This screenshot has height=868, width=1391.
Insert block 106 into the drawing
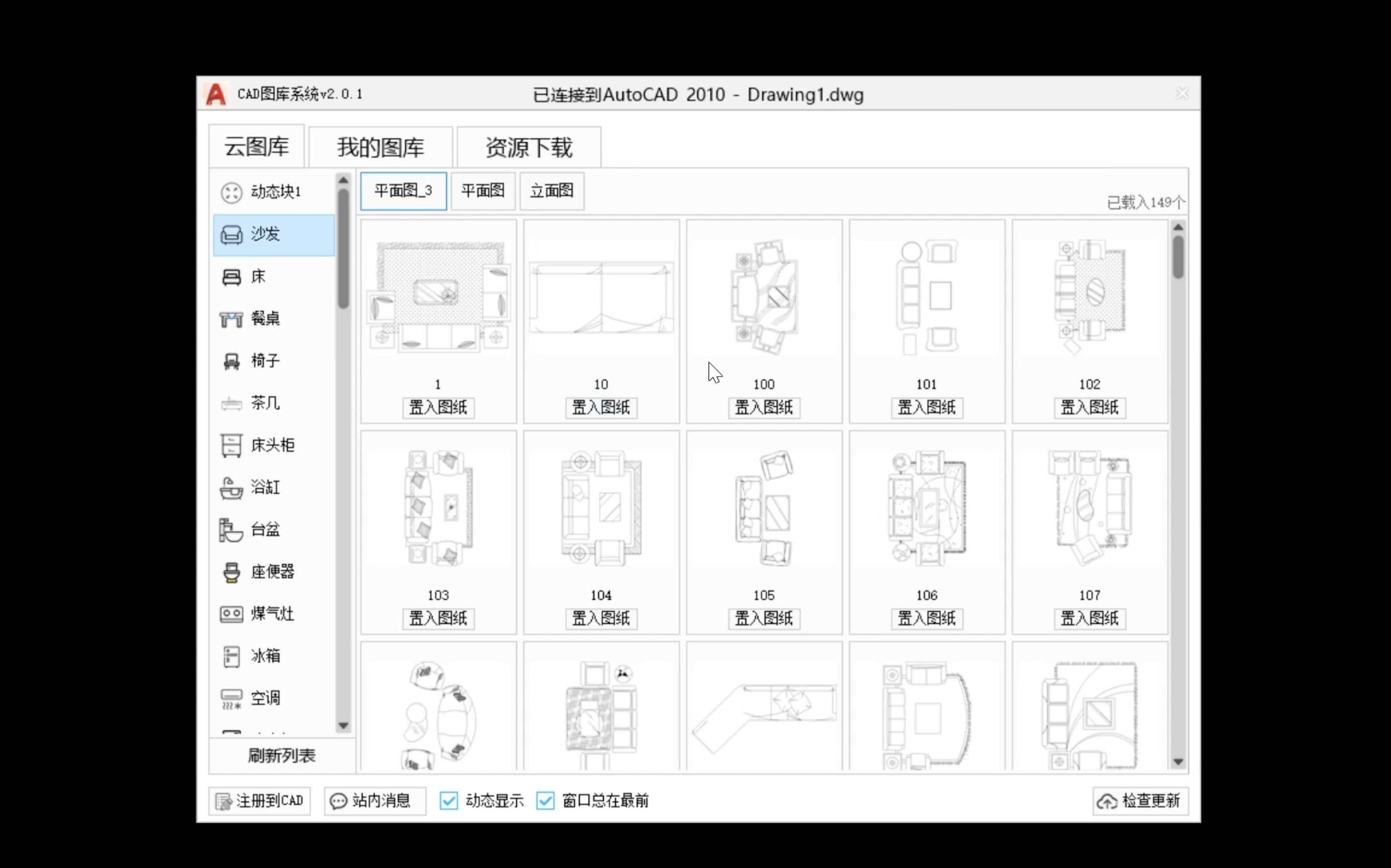click(927, 618)
